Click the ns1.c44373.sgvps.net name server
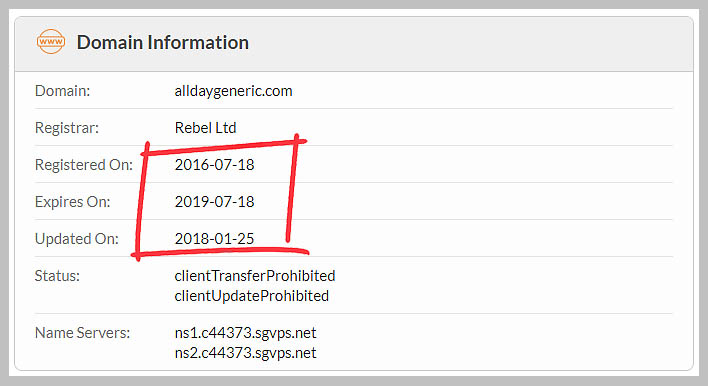This screenshot has width=708, height=386. 245,333
